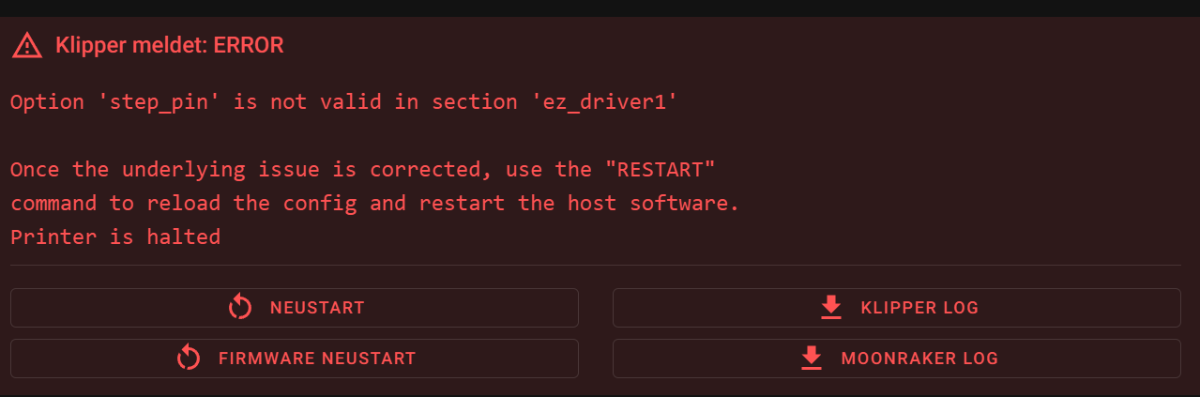Click 'Once the underlying issue is corrected' text

pyautogui.click(x=208, y=169)
